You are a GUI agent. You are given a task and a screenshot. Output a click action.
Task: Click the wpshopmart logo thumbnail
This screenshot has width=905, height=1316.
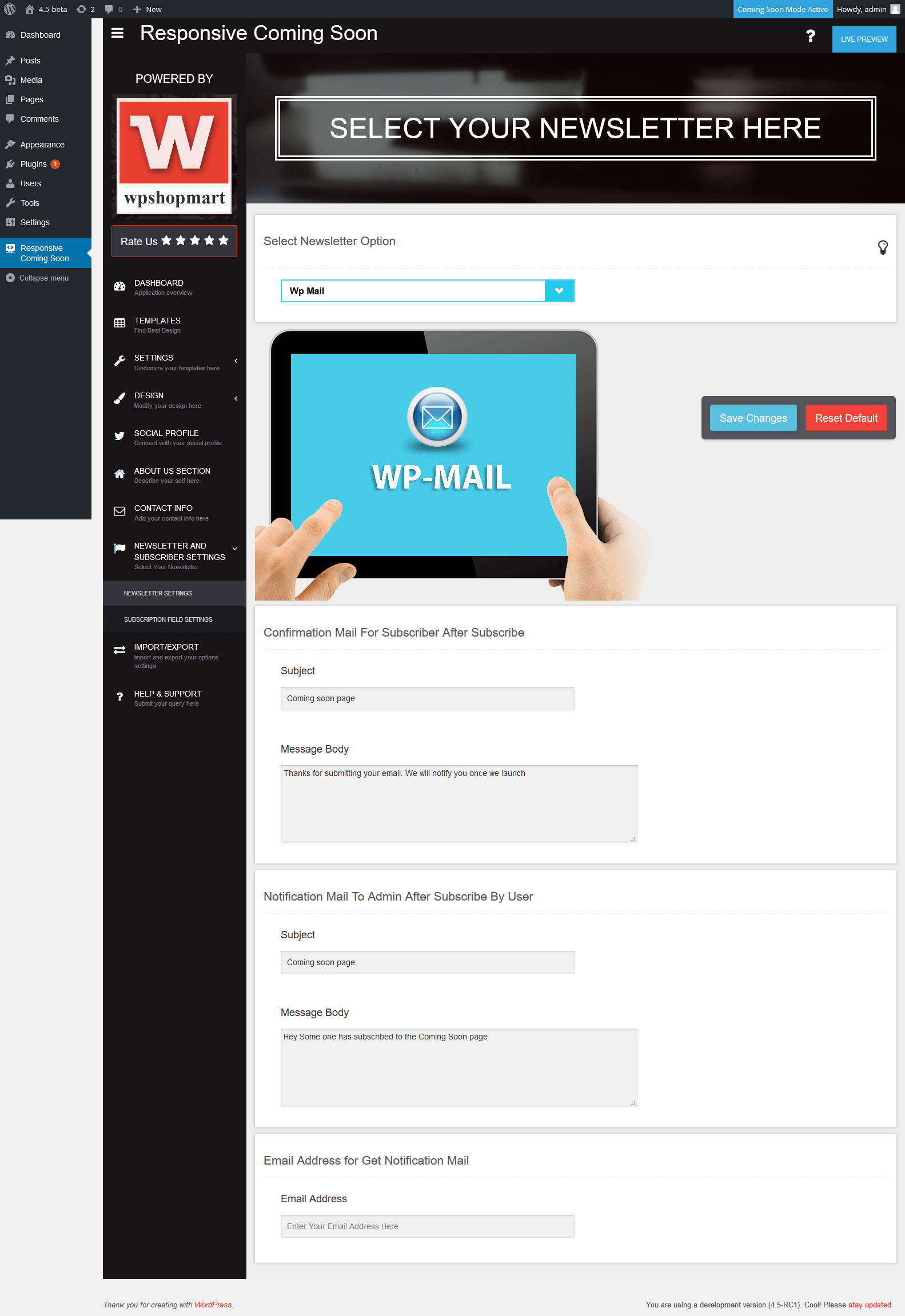174,157
